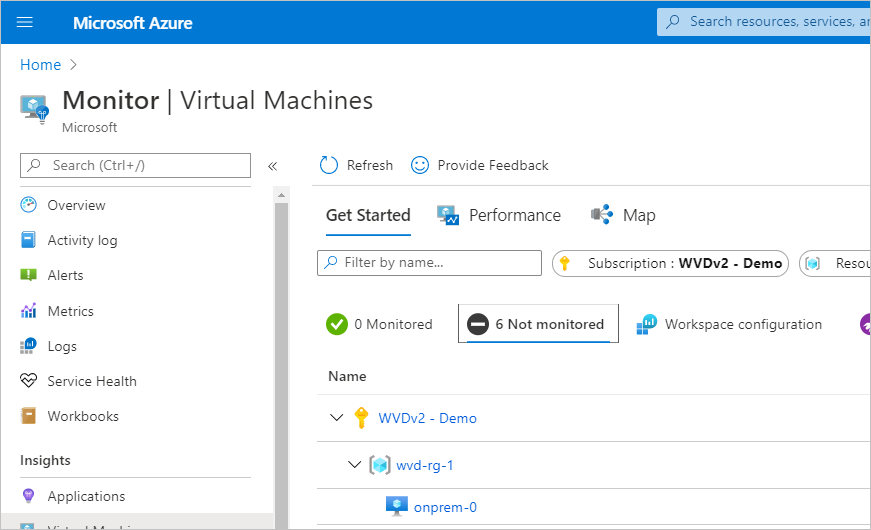The image size is (871, 530).
Task: Click the Overview gauge icon
Action: [x=28, y=205]
